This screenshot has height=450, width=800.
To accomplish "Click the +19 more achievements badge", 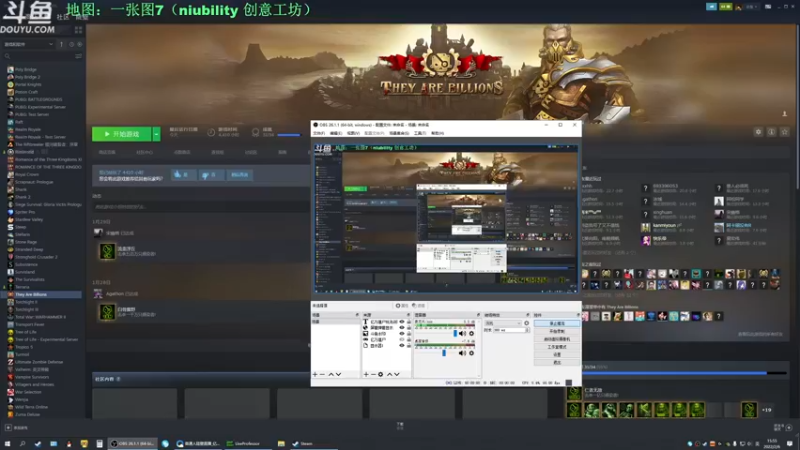I will [766, 410].
